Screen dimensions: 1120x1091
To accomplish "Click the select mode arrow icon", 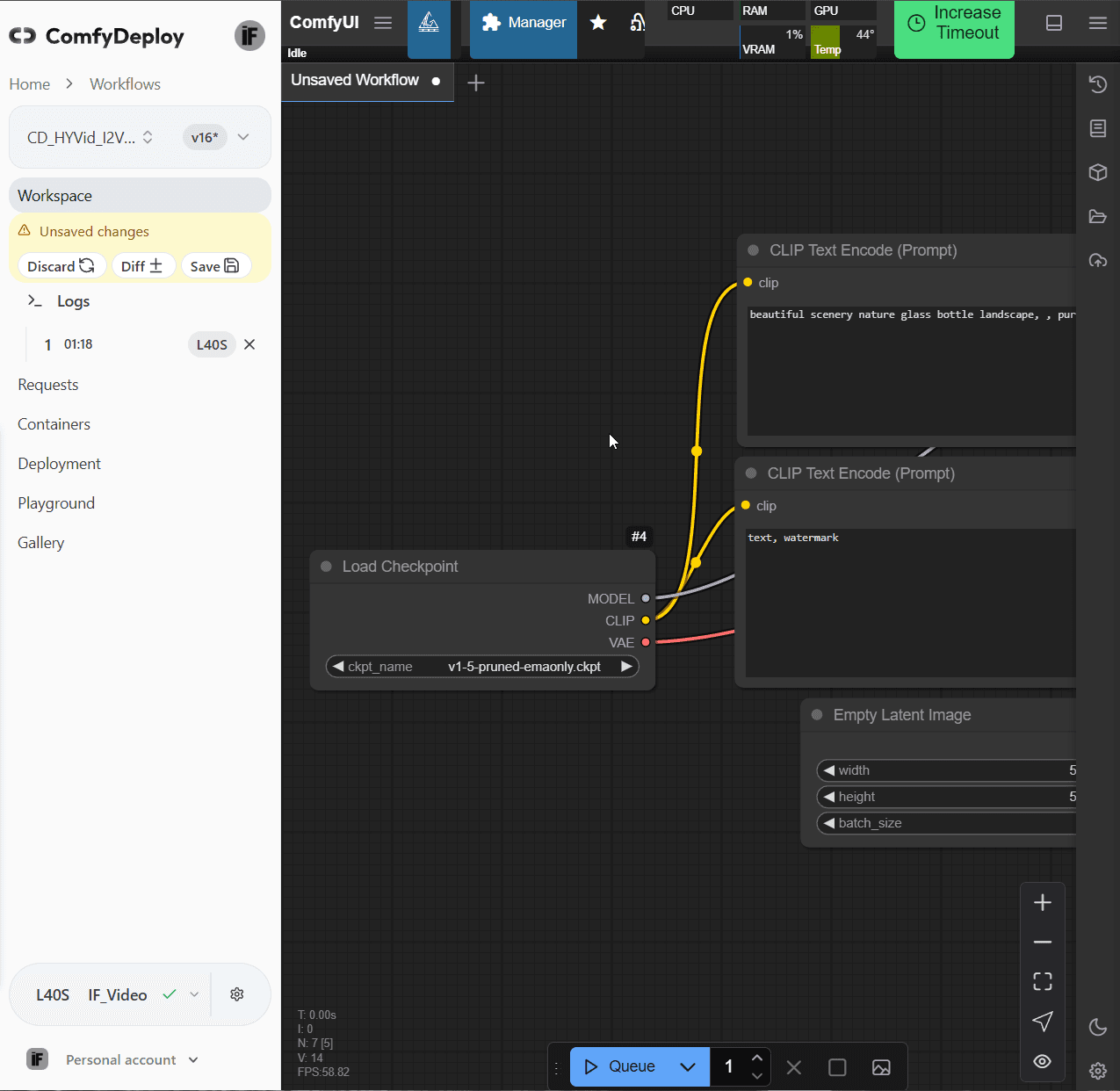I will tap(1043, 1021).
